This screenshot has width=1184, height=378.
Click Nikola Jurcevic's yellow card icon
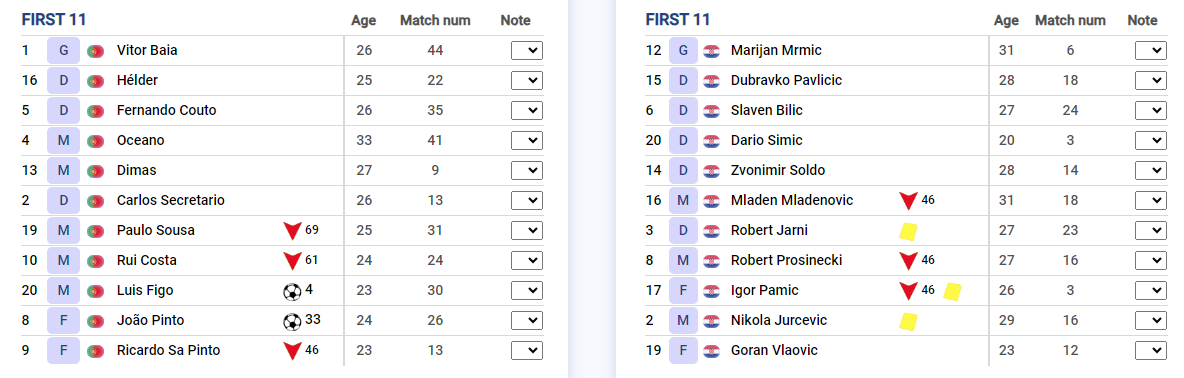point(908,321)
